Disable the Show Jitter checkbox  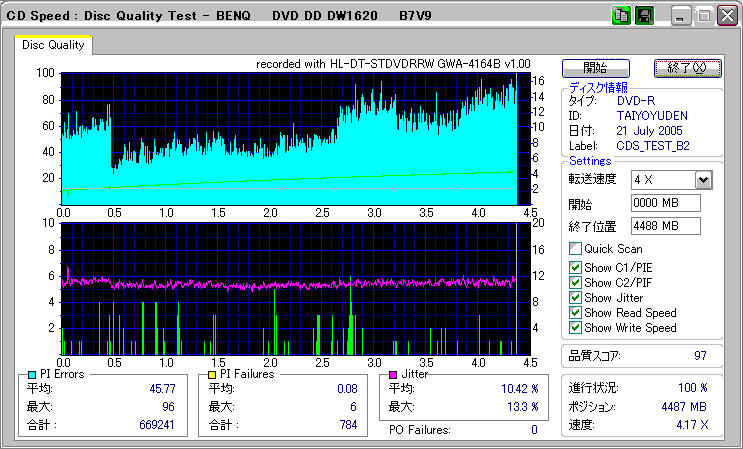(x=575, y=298)
